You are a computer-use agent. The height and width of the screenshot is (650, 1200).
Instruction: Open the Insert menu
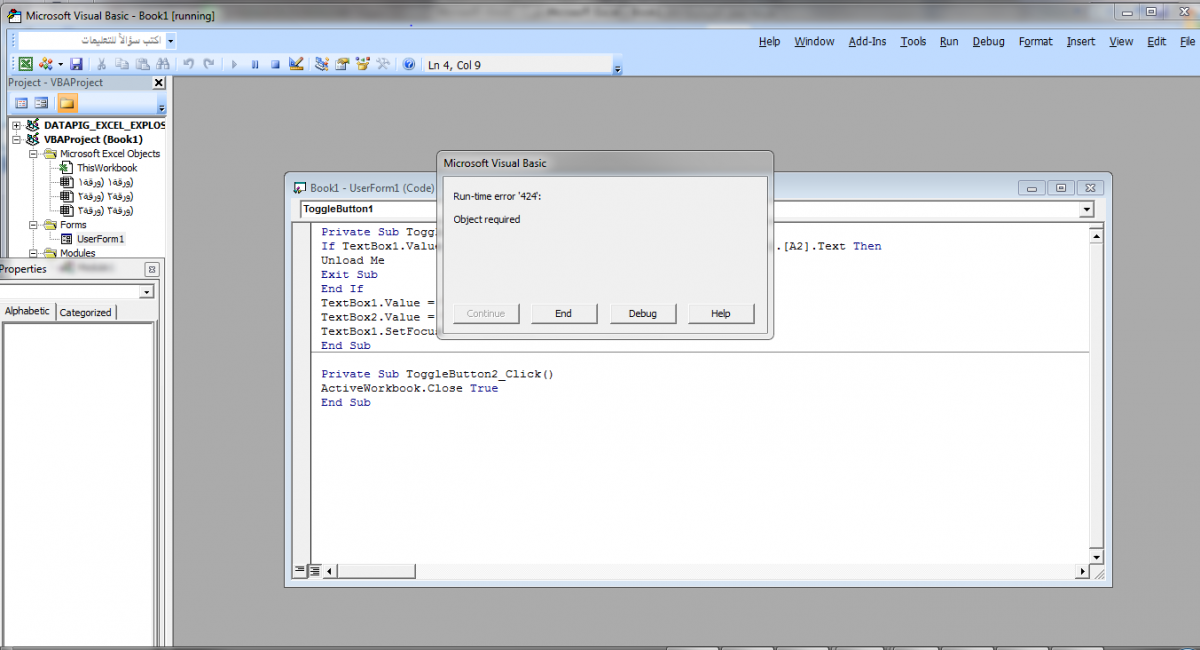tap(1081, 41)
